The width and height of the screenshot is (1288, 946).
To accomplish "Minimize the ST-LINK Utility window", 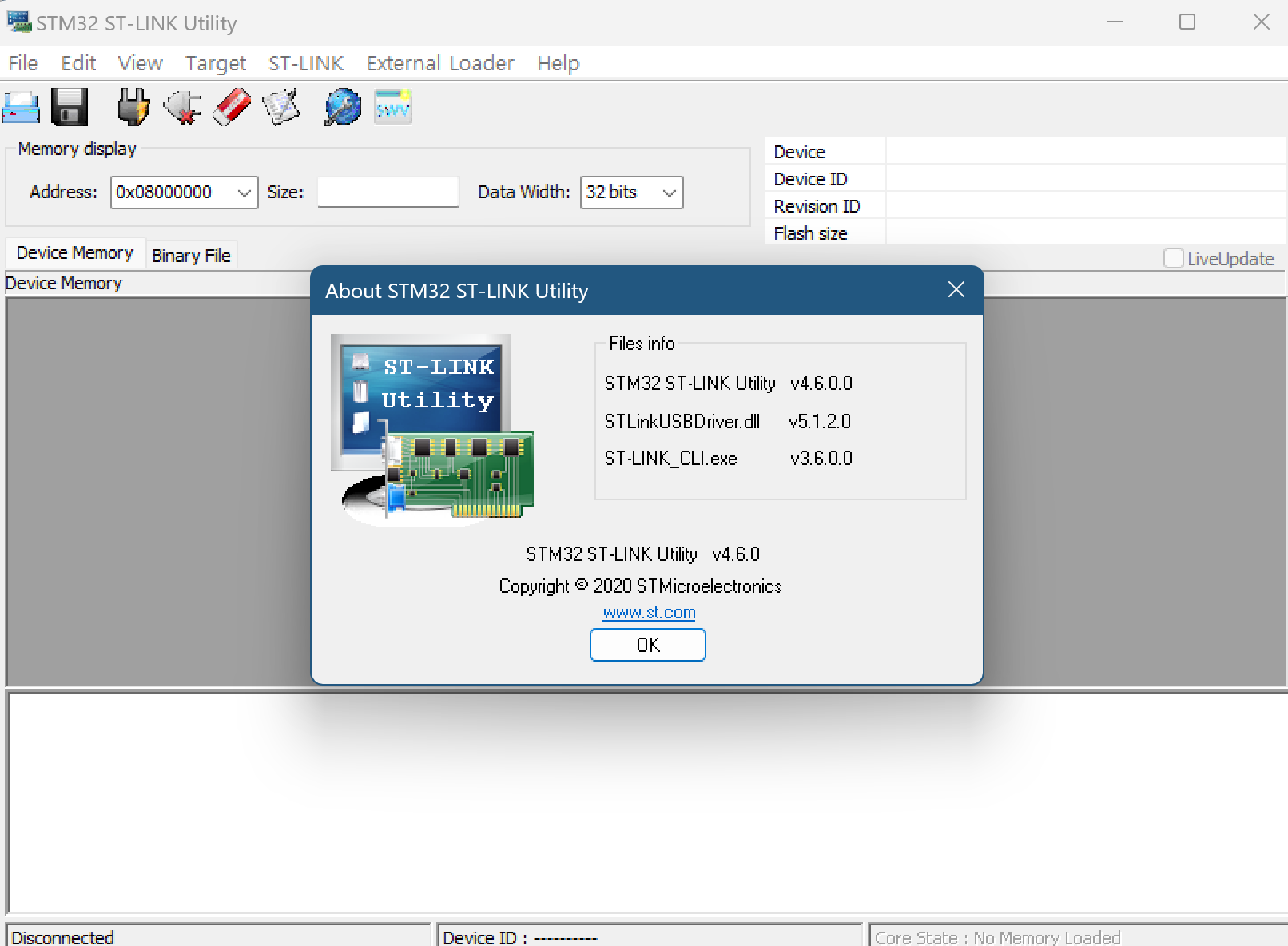I will pyautogui.click(x=1115, y=22).
